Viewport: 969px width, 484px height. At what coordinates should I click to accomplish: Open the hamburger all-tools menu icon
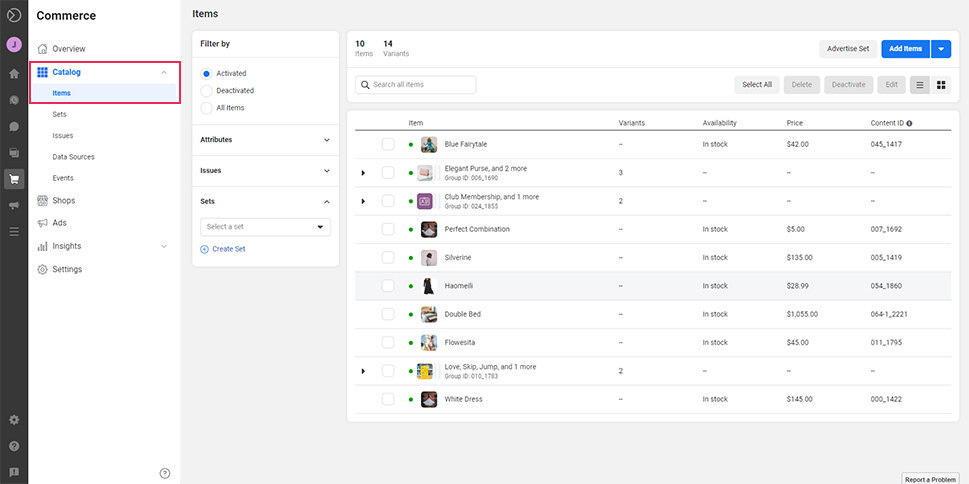(x=14, y=232)
